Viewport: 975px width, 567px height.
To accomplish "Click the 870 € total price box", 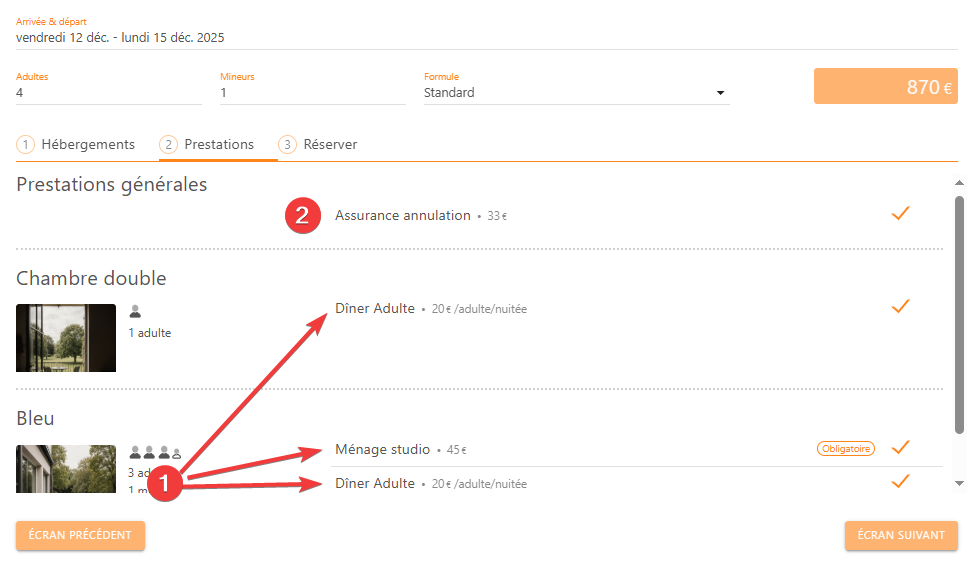I will [x=886, y=87].
